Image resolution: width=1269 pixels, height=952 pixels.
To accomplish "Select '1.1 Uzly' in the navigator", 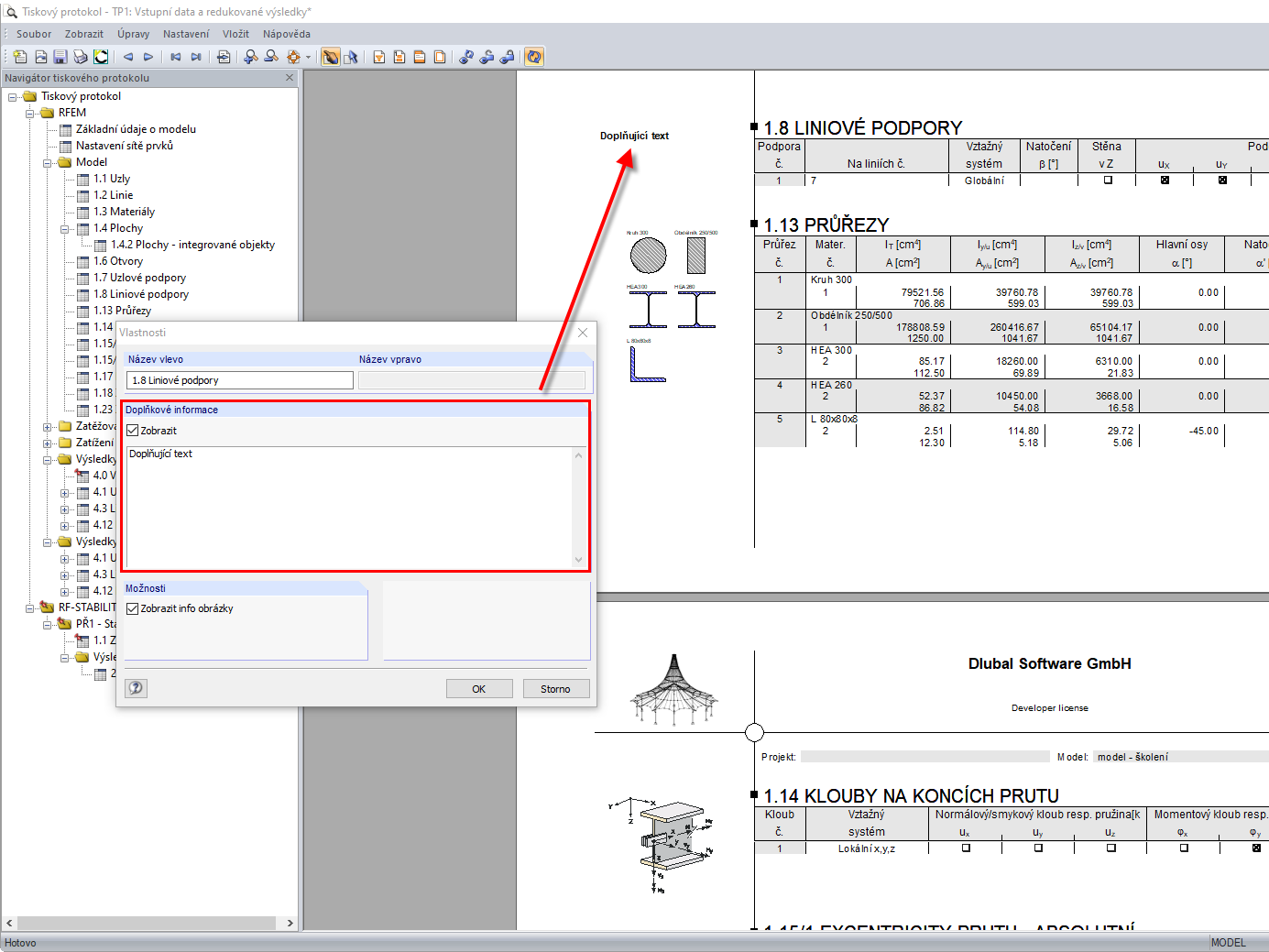I will click(x=112, y=179).
